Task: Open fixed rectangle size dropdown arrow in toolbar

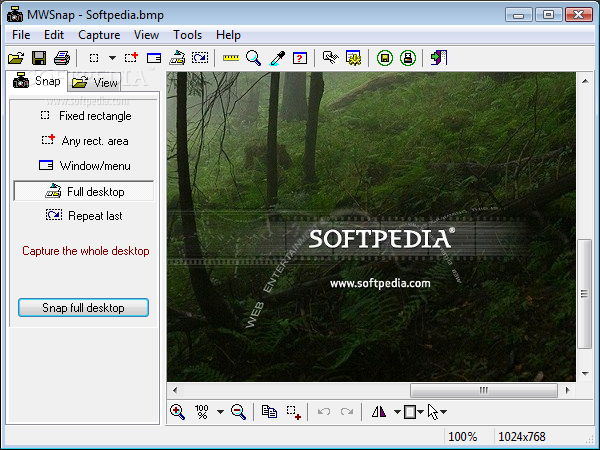Action: point(112,58)
